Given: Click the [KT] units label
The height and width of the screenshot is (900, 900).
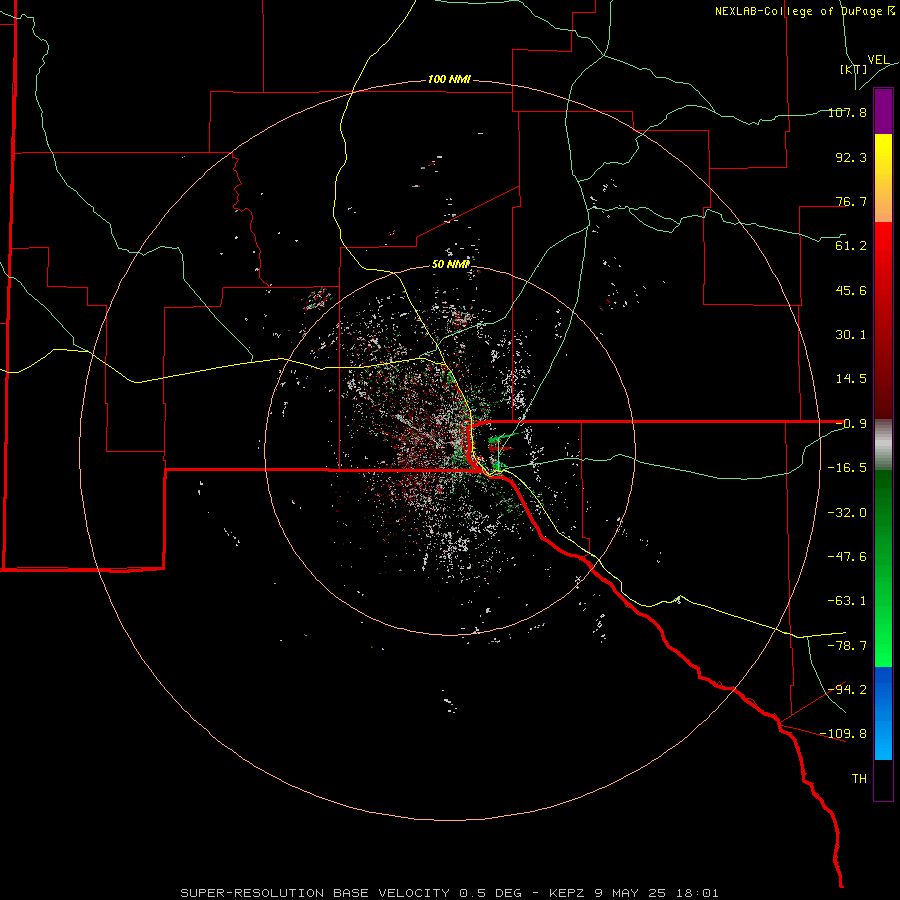Looking at the screenshot, I should click(854, 69).
